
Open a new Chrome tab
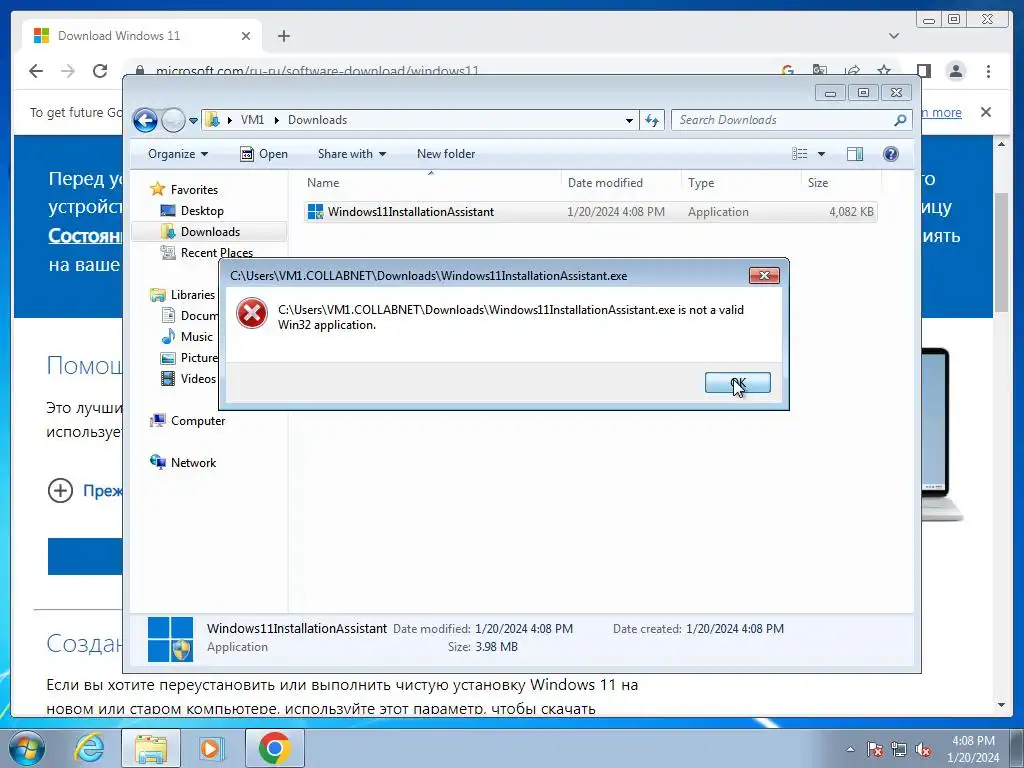pos(283,36)
